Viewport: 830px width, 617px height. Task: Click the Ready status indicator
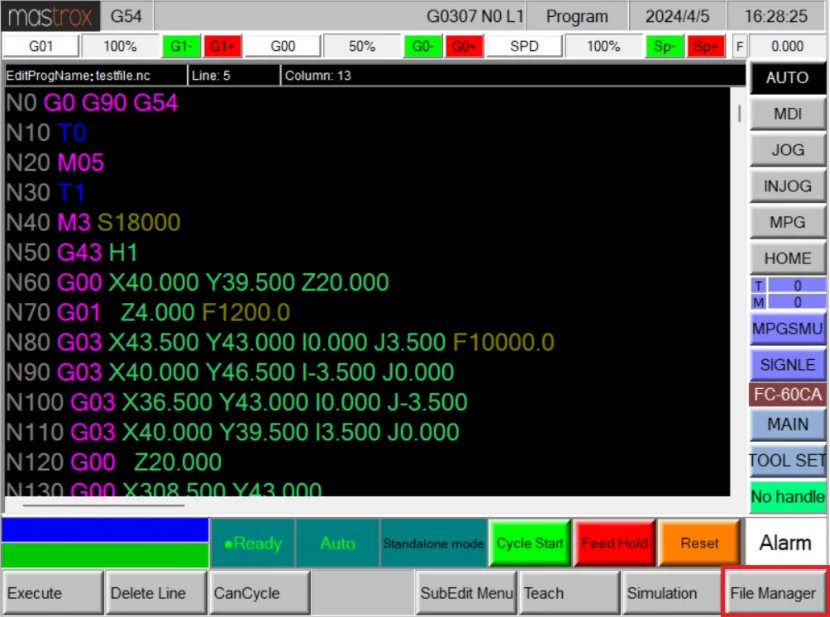click(x=252, y=543)
